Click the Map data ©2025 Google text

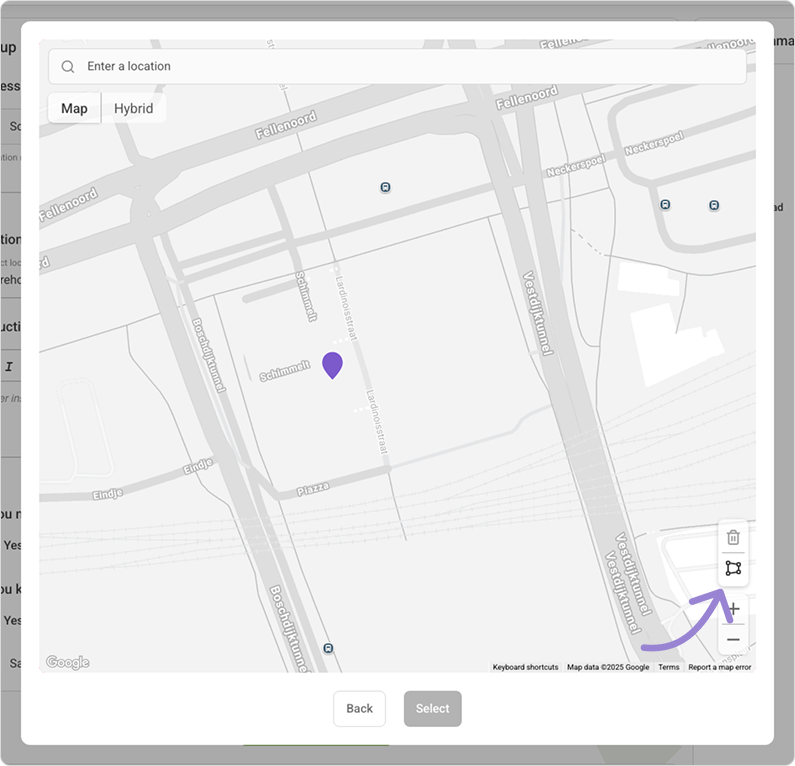[x=608, y=667]
